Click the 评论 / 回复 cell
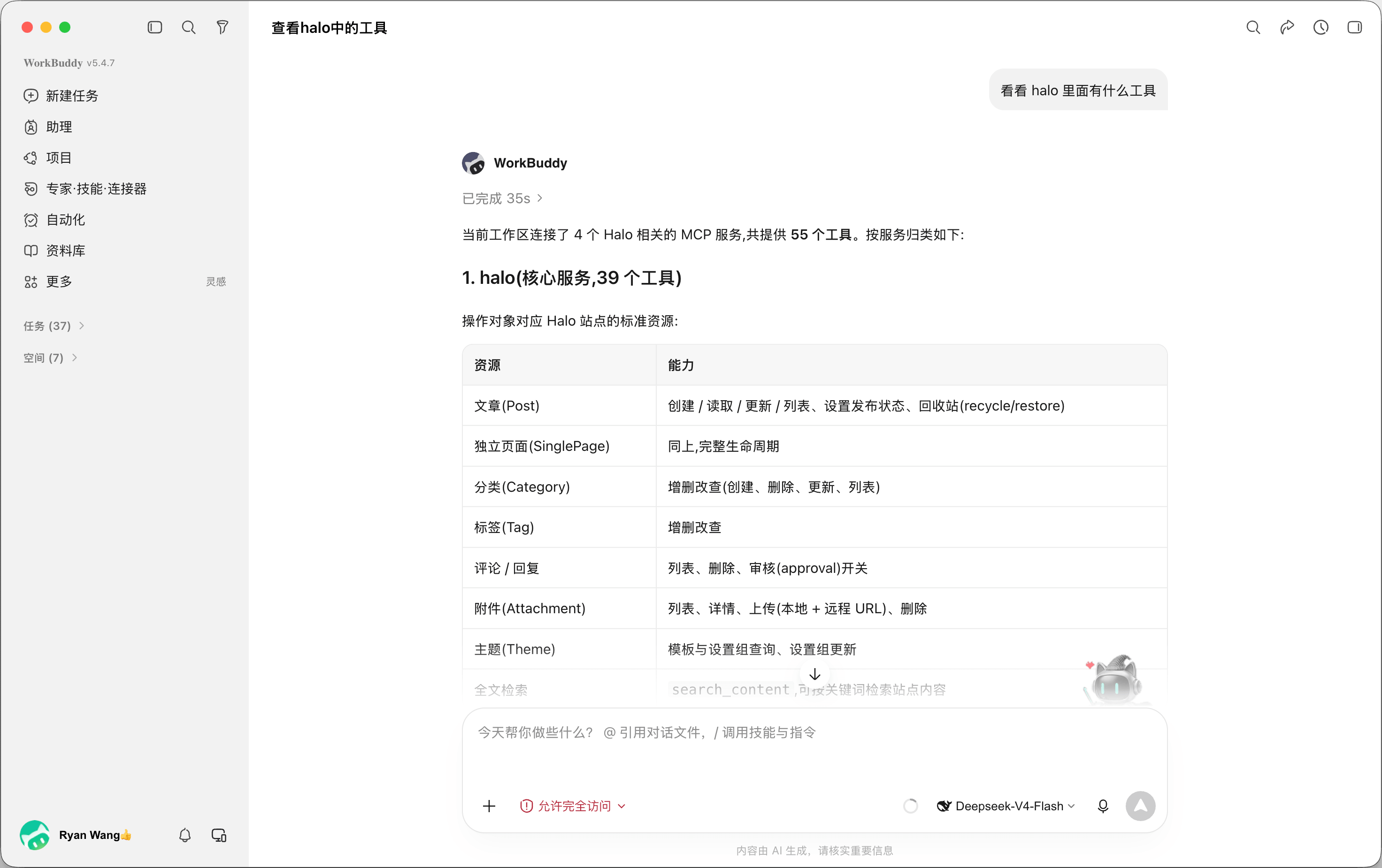Image resolution: width=1382 pixels, height=868 pixels. pyautogui.click(x=559, y=568)
